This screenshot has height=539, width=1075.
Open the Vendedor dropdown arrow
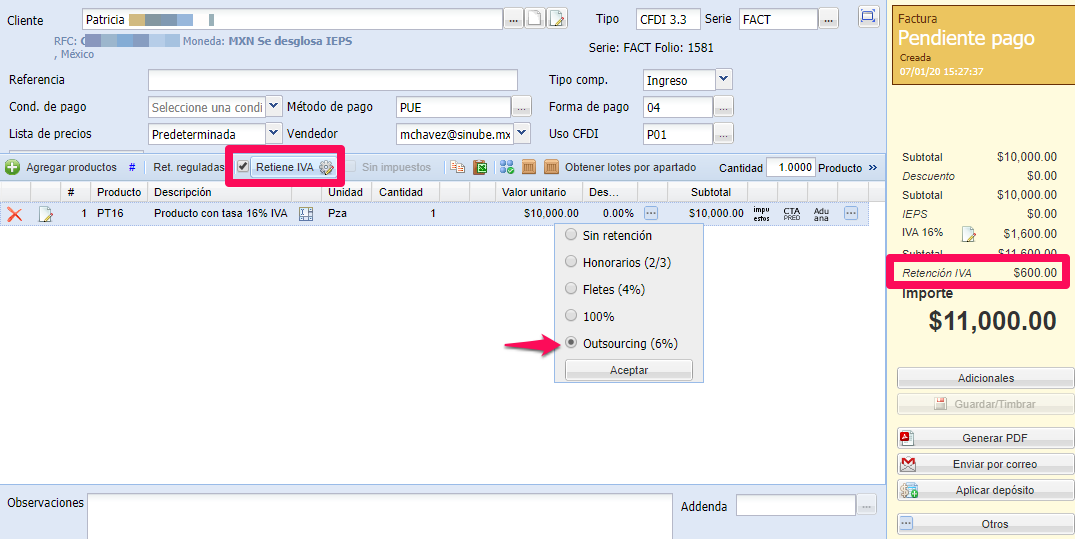[523, 133]
